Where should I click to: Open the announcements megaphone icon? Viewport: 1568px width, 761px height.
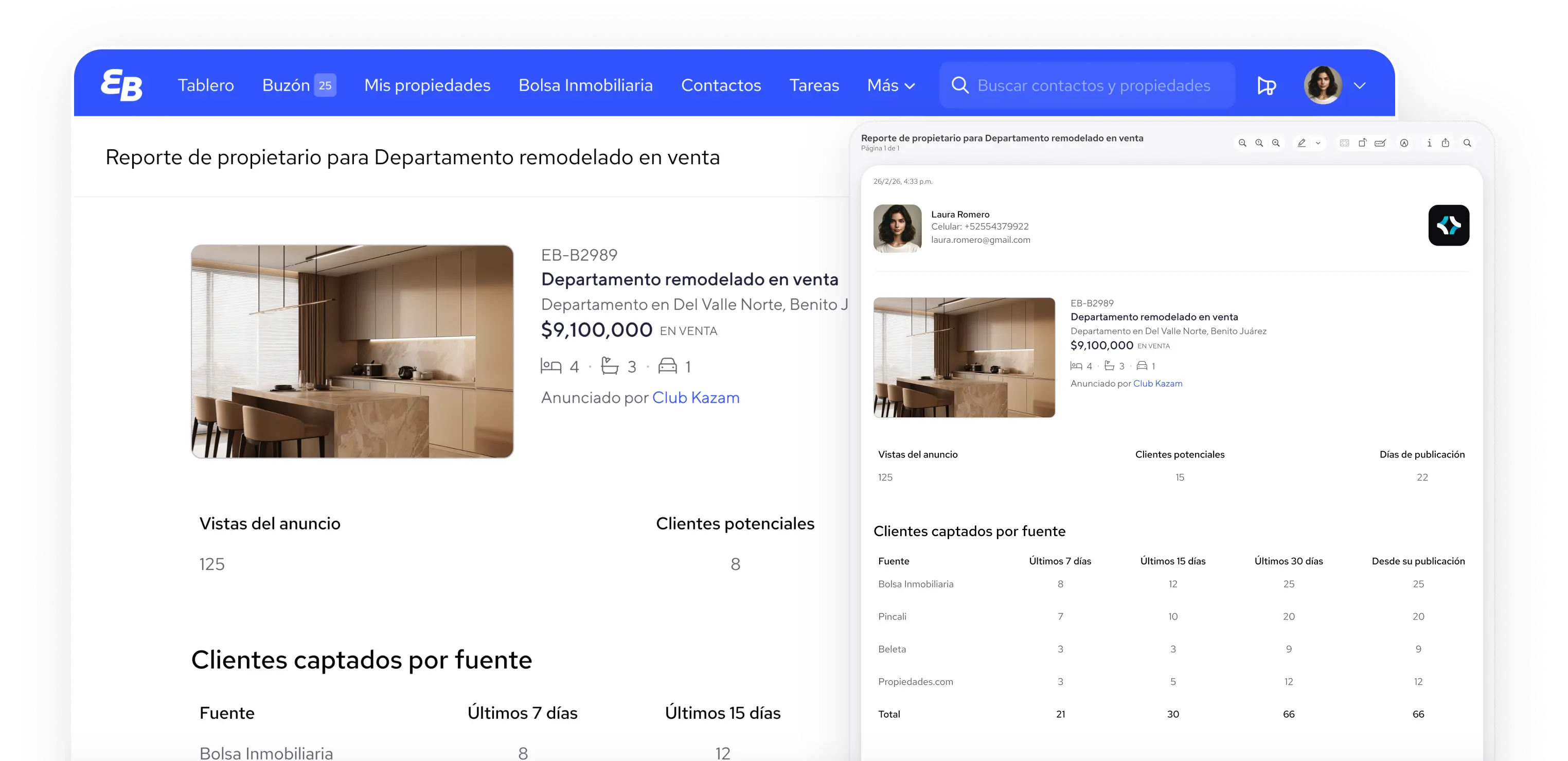click(x=1266, y=85)
